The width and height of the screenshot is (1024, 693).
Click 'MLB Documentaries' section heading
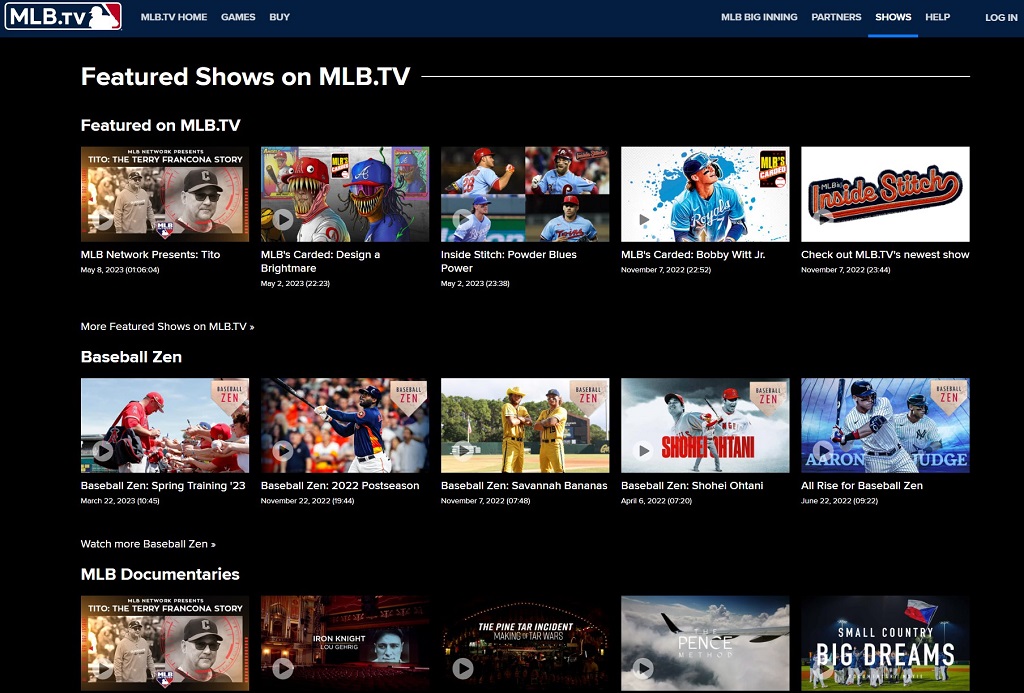(159, 574)
